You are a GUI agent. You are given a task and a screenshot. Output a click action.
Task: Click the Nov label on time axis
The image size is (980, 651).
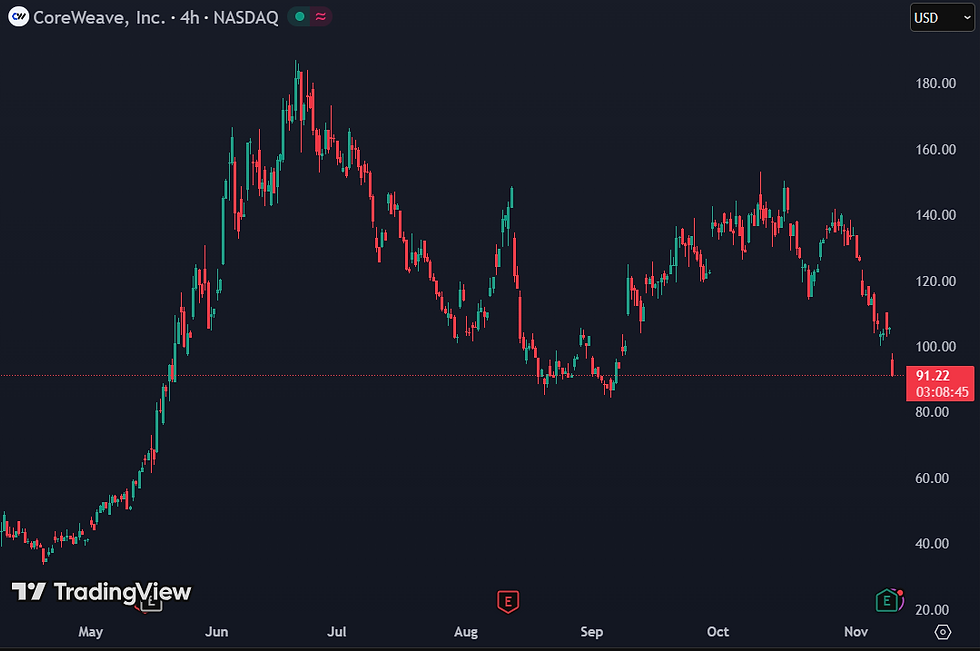click(x=856, y=632)
